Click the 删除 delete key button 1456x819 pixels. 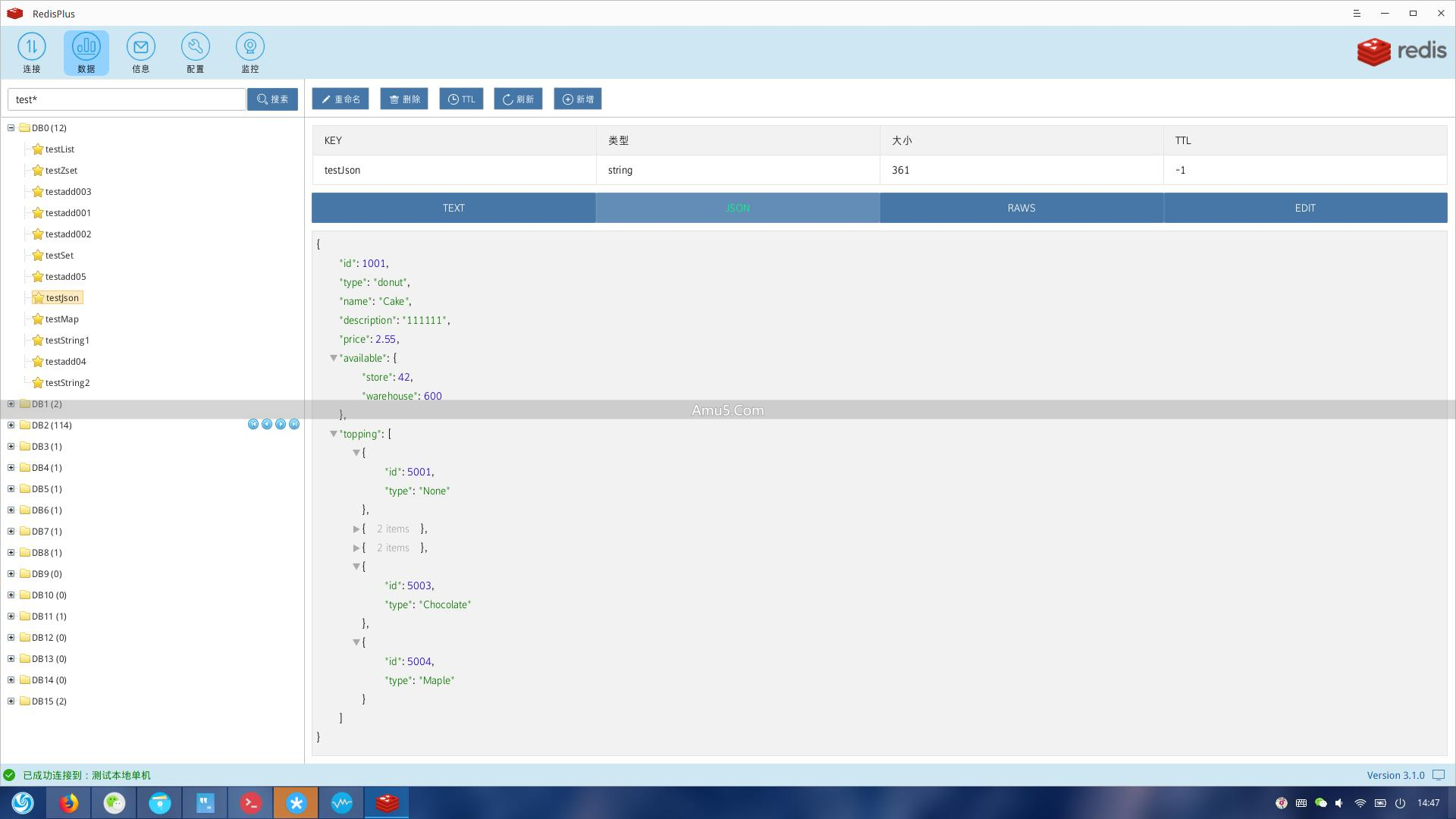[x=404, y=99]
